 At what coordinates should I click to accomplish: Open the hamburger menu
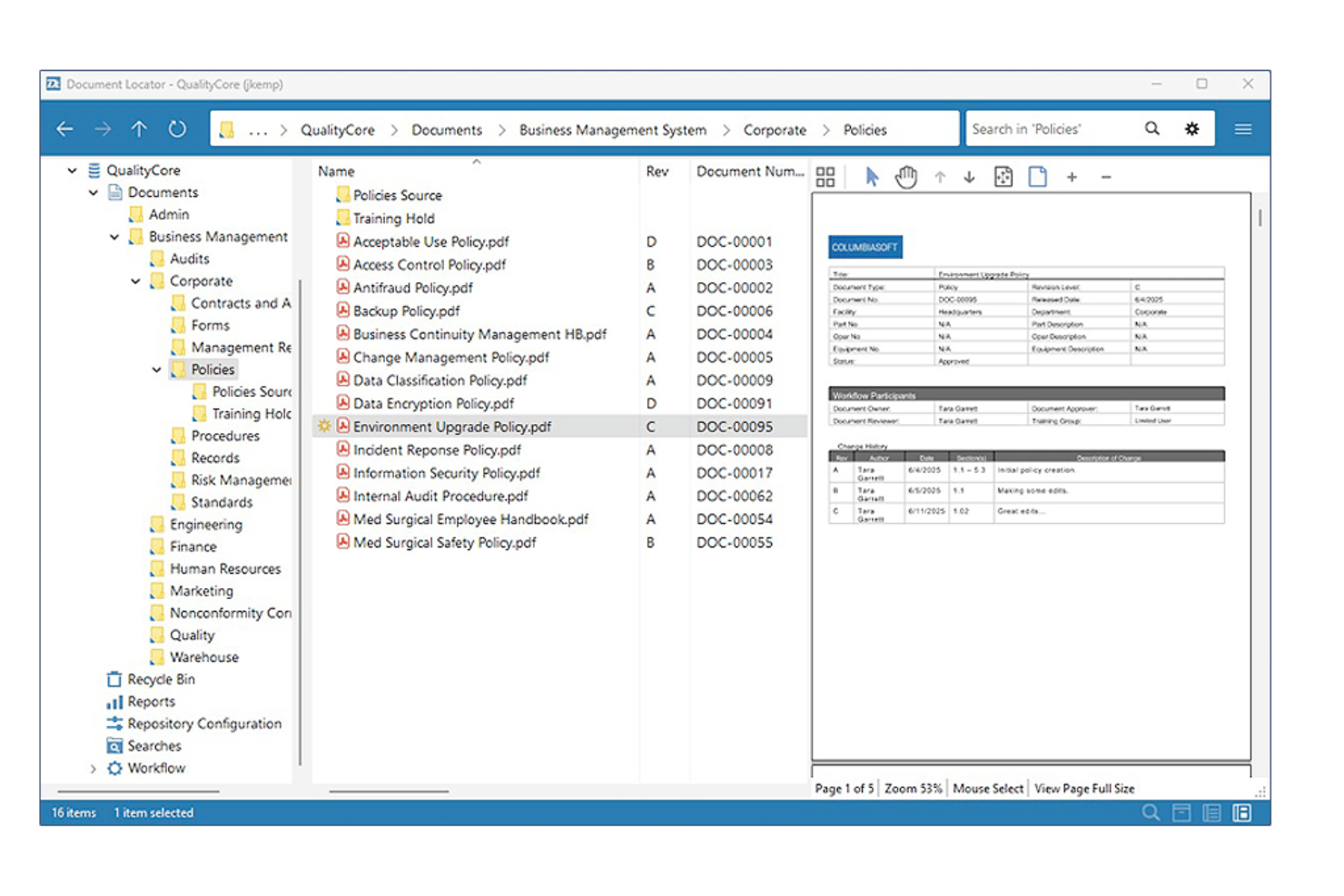click(1243, 129)
